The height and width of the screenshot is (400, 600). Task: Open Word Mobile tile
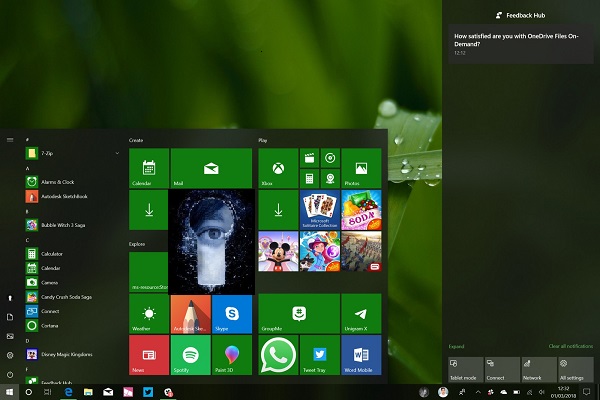[x=362, y=353]
